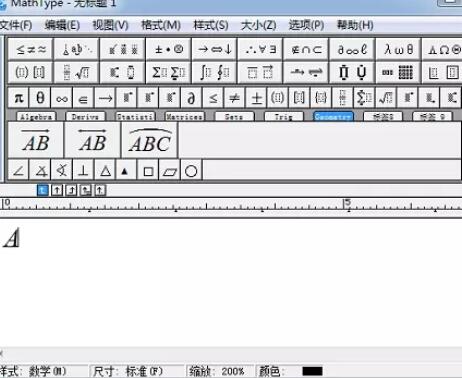This screenshot has height=378, width=462.
Task: Select the highlighted Geometry tab
Action: [x=333, y=116]
